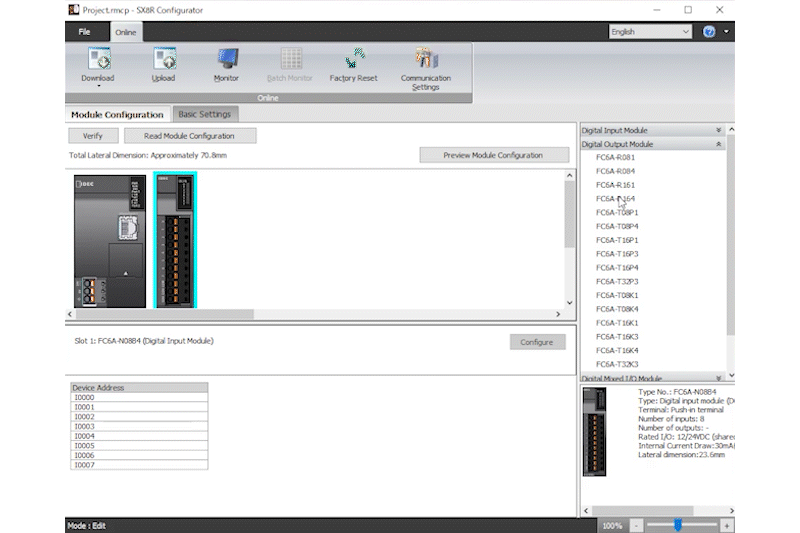
Task: Click the module view scroll down arrow
Action: coord(569,303)
